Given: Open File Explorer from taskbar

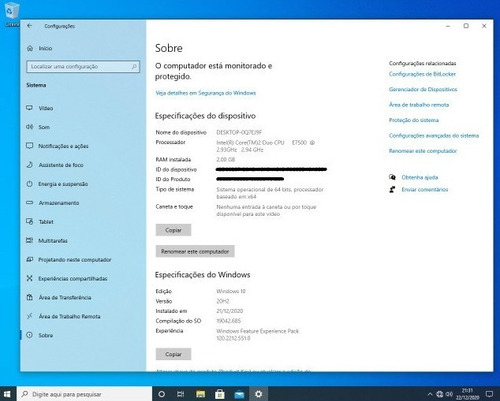Looking at the screenshot, I should pos(200,394).
